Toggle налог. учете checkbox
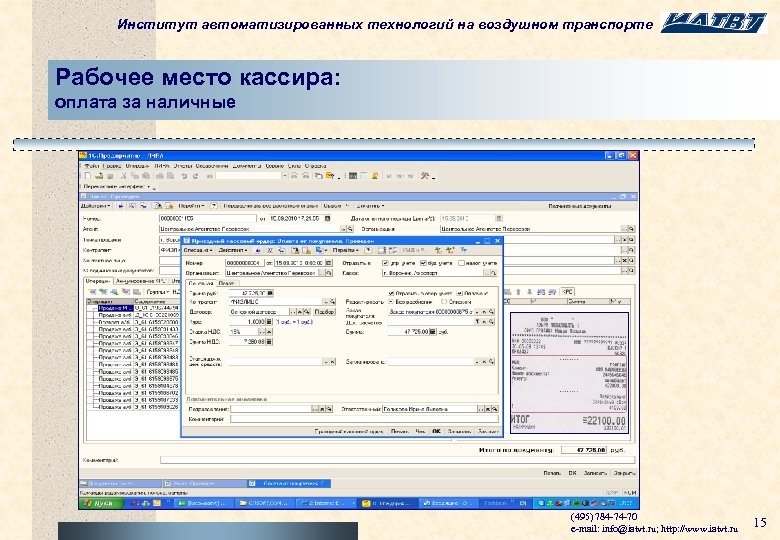This screenshot has width=780, height=540. point(461,263)
